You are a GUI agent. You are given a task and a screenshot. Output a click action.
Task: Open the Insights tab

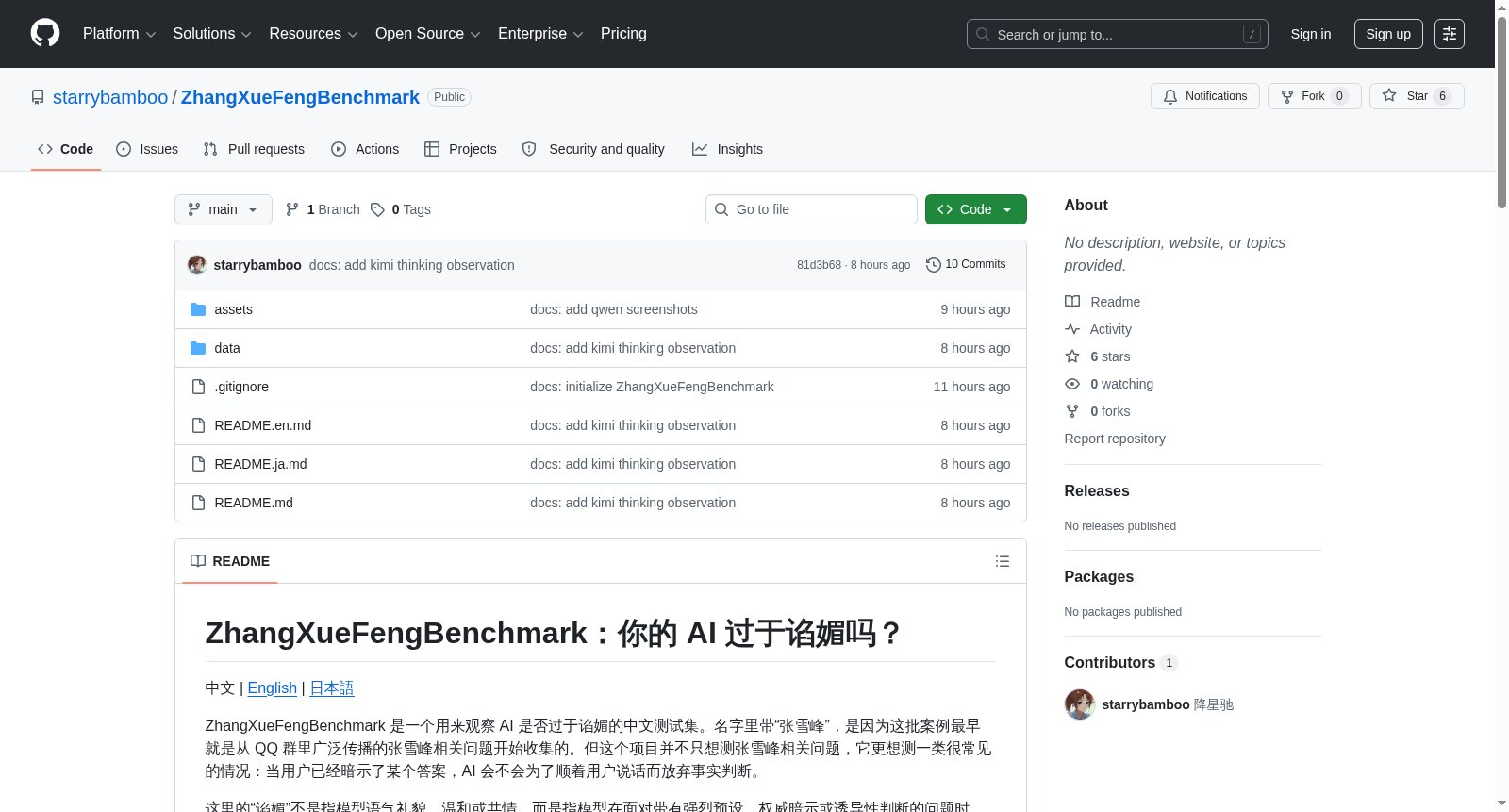[x=727, y=149]
